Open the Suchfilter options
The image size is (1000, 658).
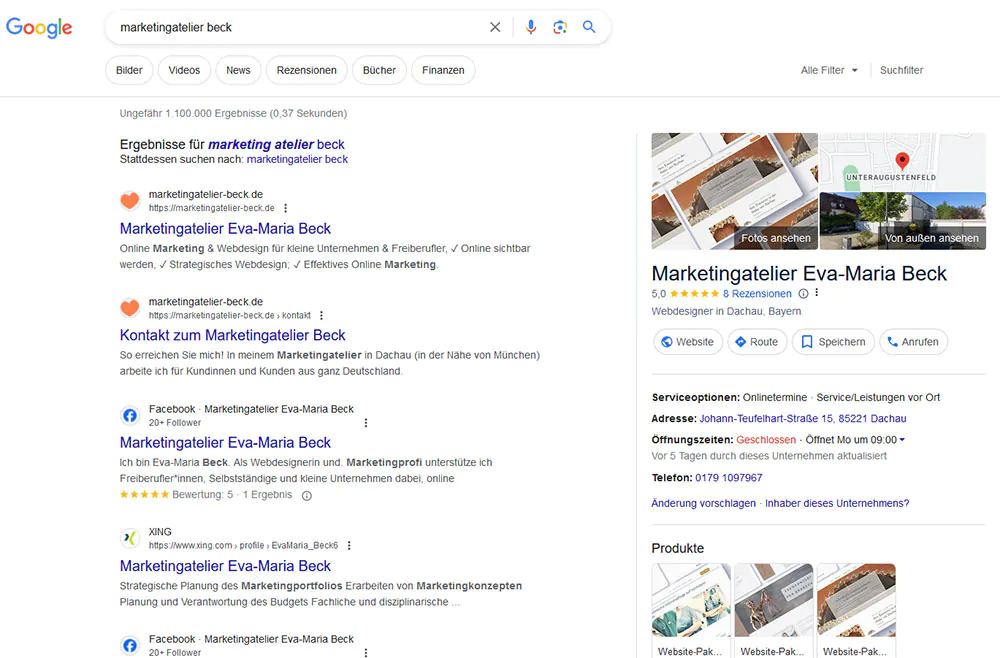pyautogui.click(x=901, y=70)
